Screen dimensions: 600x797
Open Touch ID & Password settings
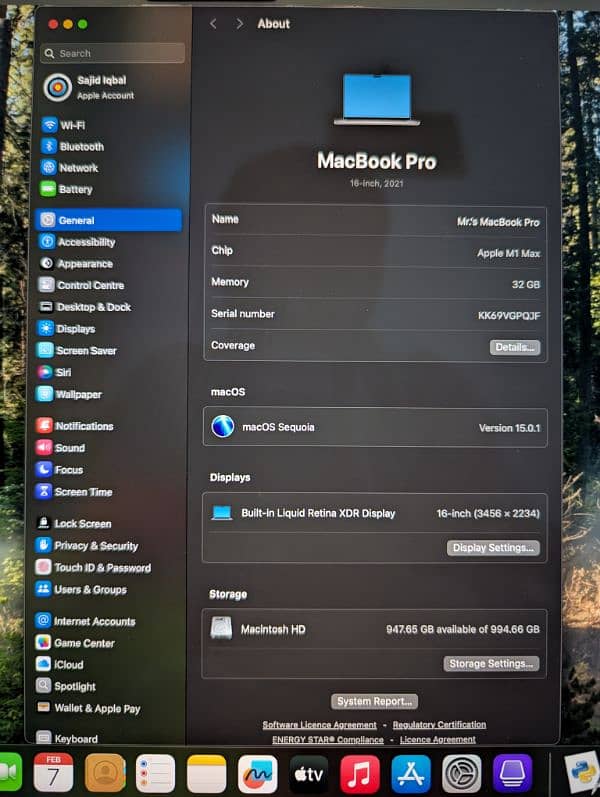click(x=101, y=568)
